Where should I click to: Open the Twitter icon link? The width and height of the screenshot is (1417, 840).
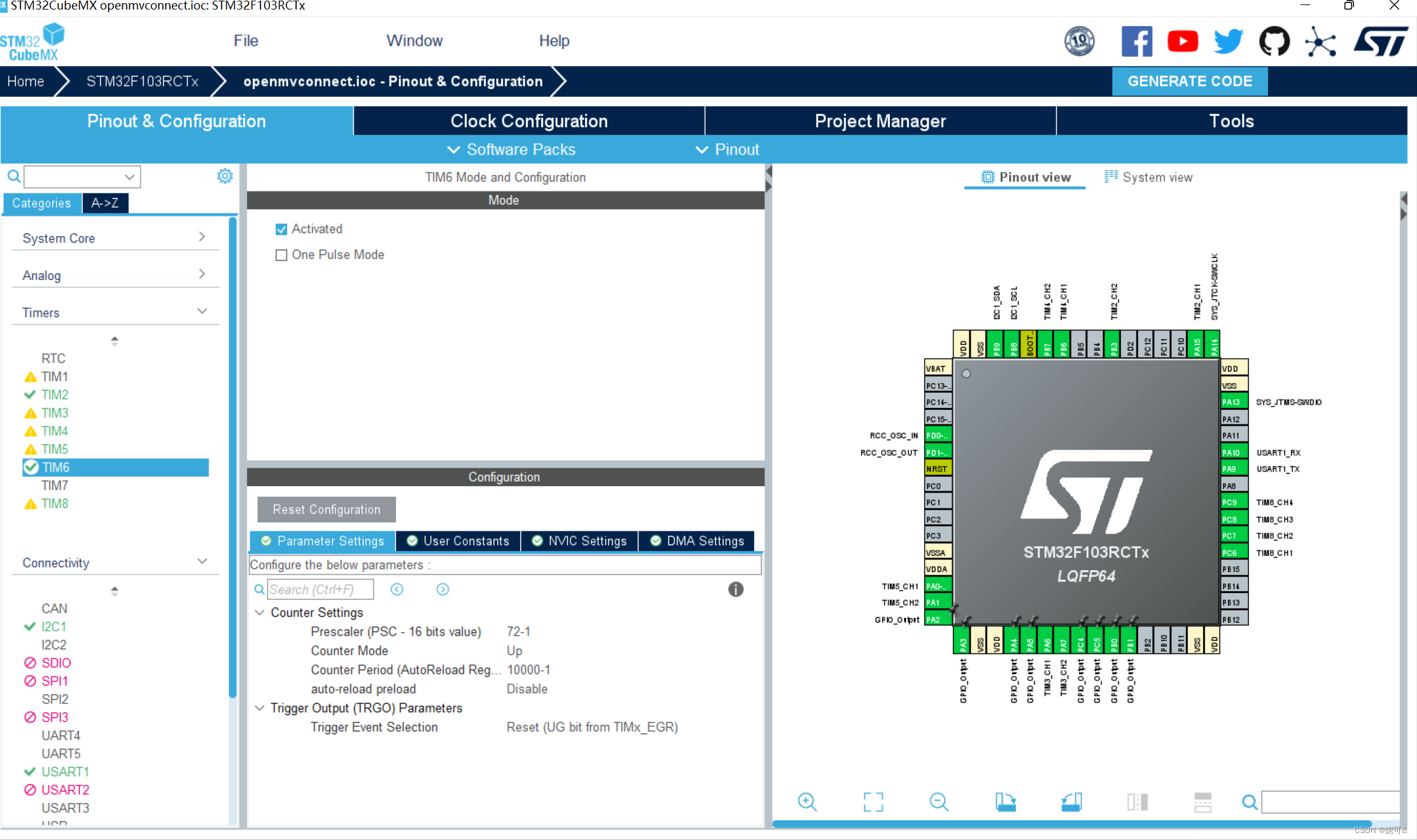coord(1229,42)
